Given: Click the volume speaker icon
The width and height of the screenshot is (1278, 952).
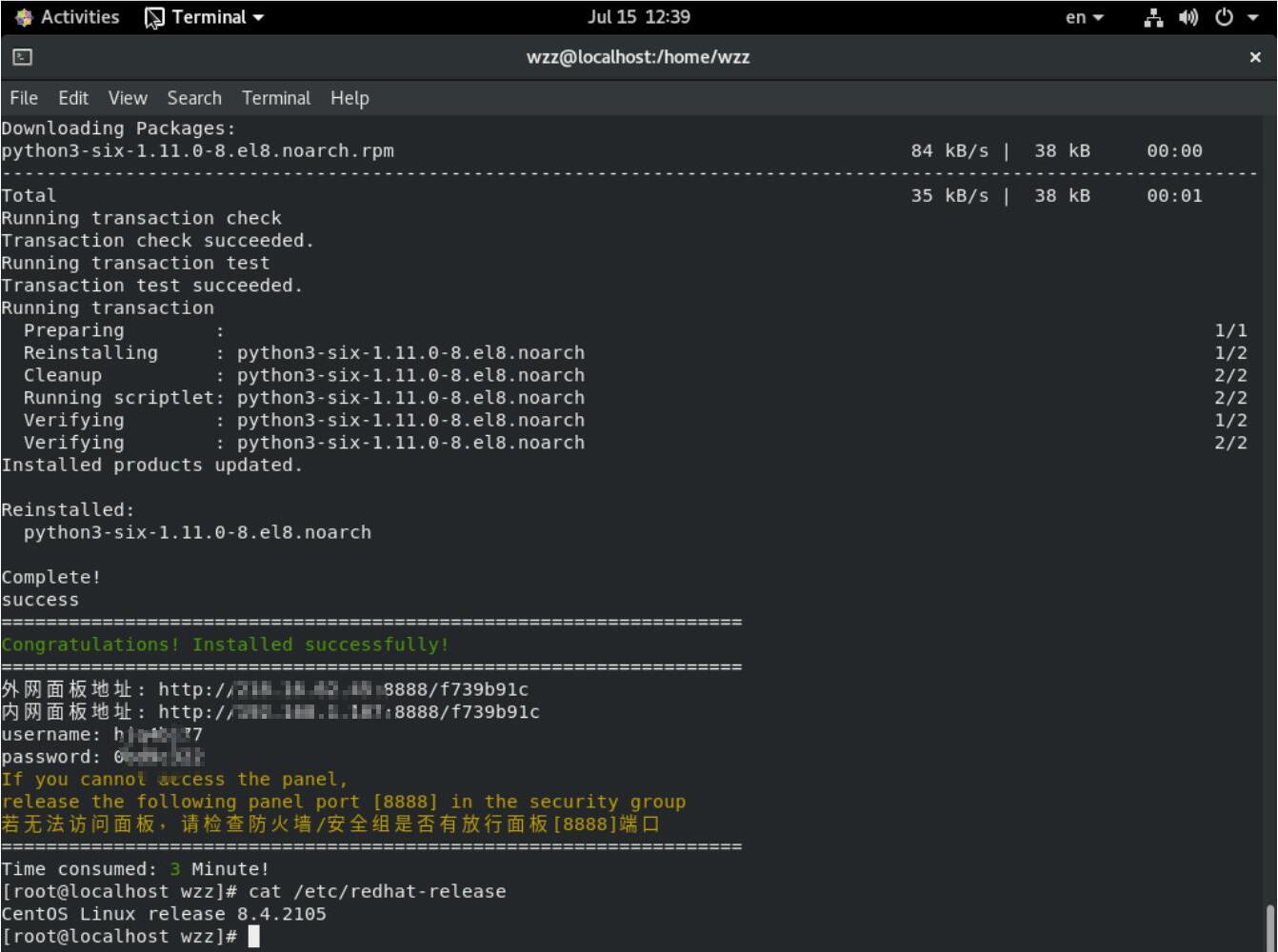Looking at the screenshot, I should click(1188, 17).
